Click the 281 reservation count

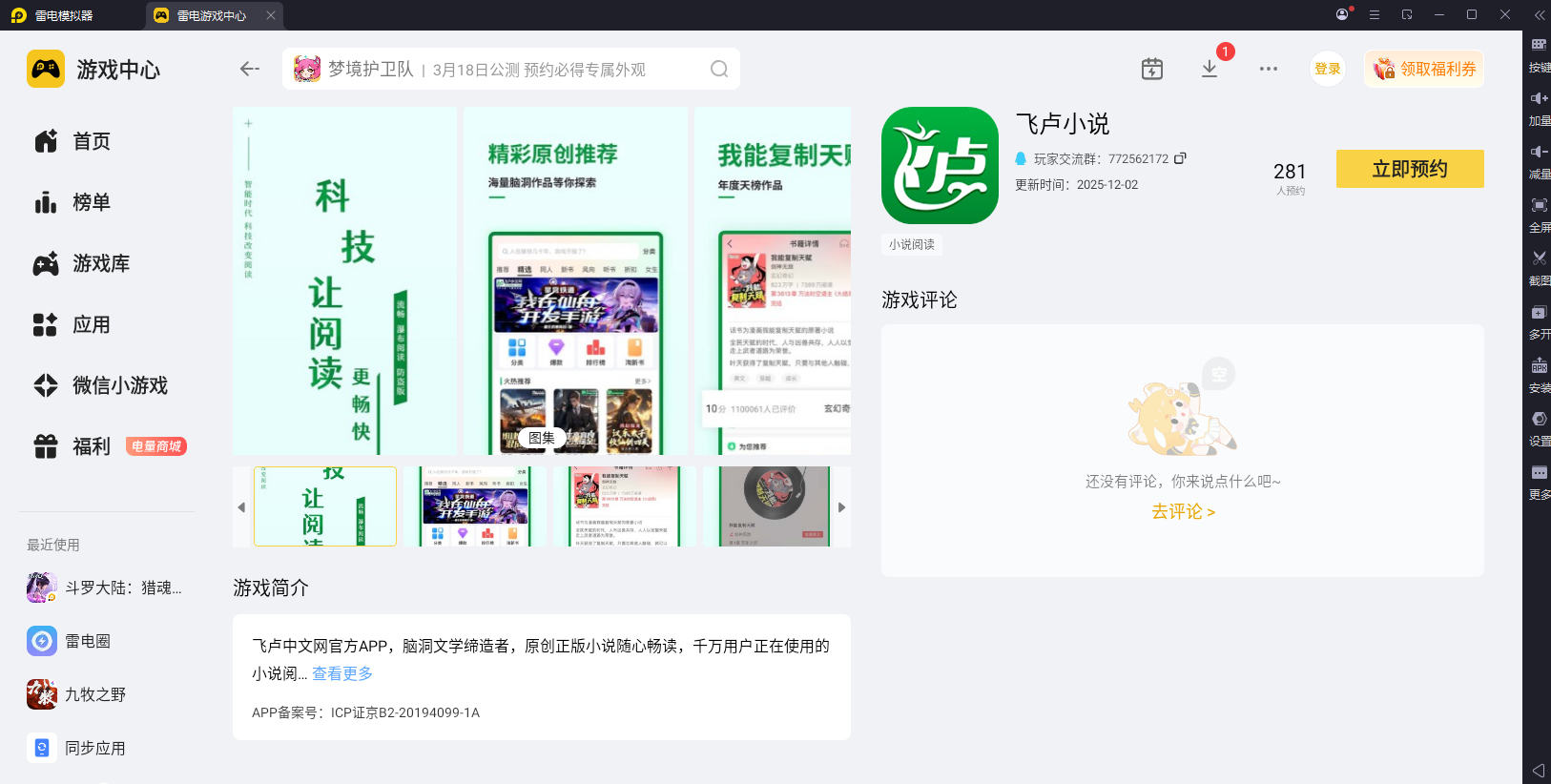pyautogui.click(x=1290, y=172)
